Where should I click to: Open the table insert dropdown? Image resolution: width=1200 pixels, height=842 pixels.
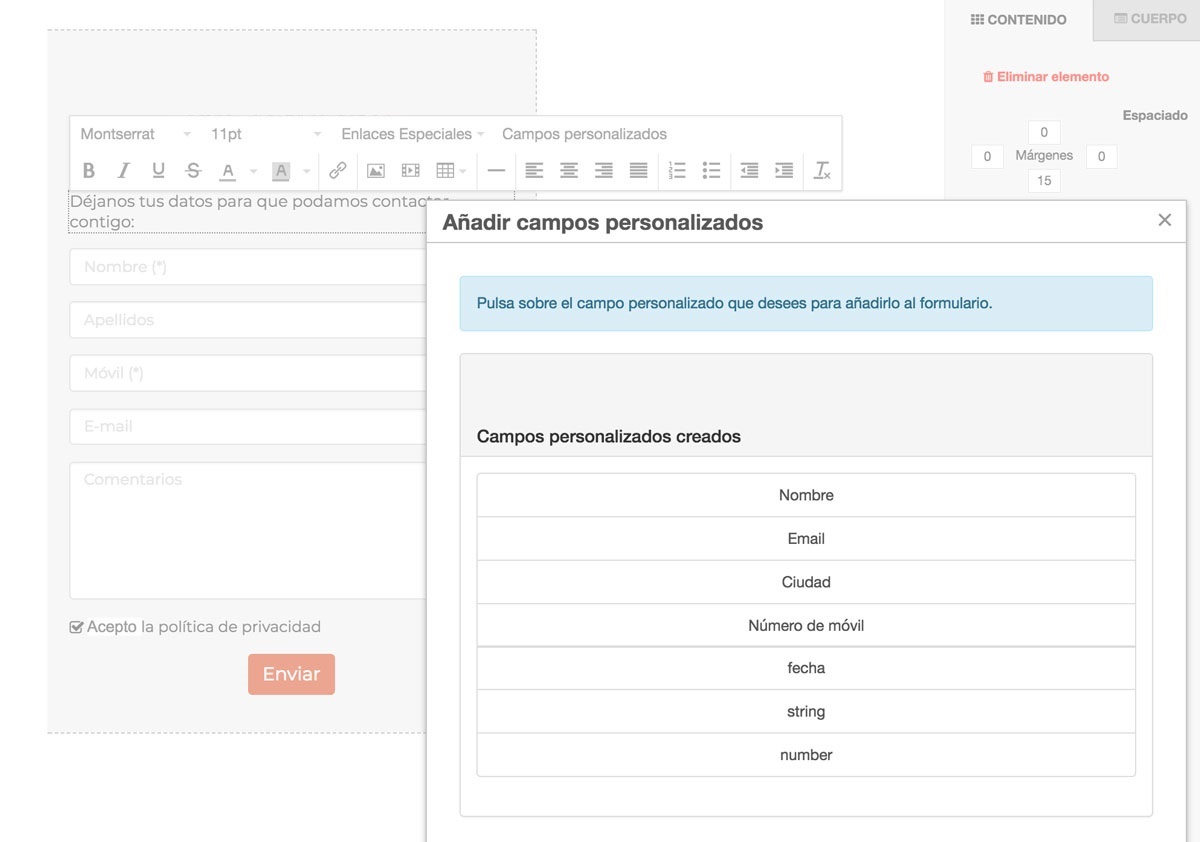(x=451, y=171)
